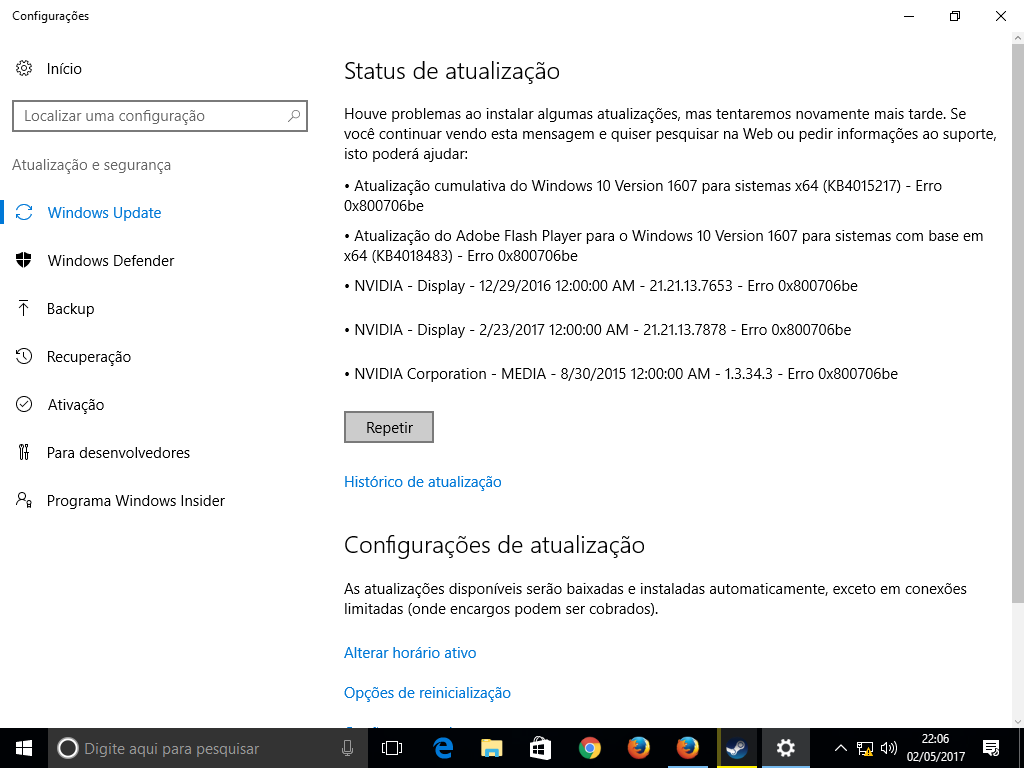Click the Backup arrow icon

24,308
